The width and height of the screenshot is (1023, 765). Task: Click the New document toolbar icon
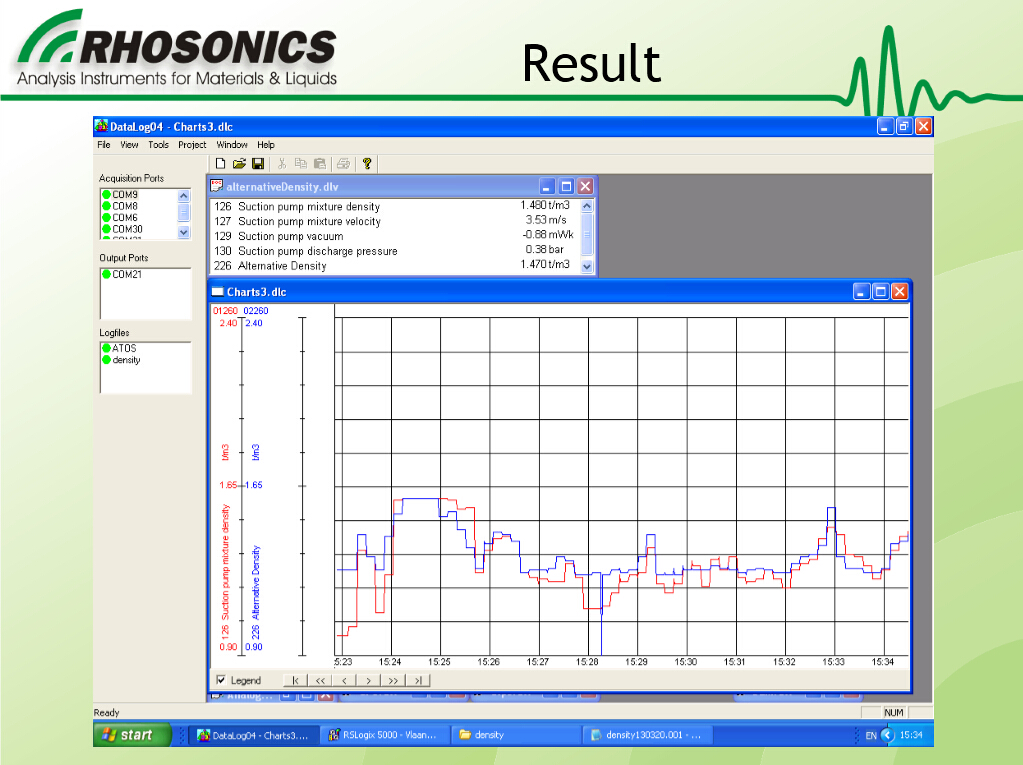click(x=221, y=164)
